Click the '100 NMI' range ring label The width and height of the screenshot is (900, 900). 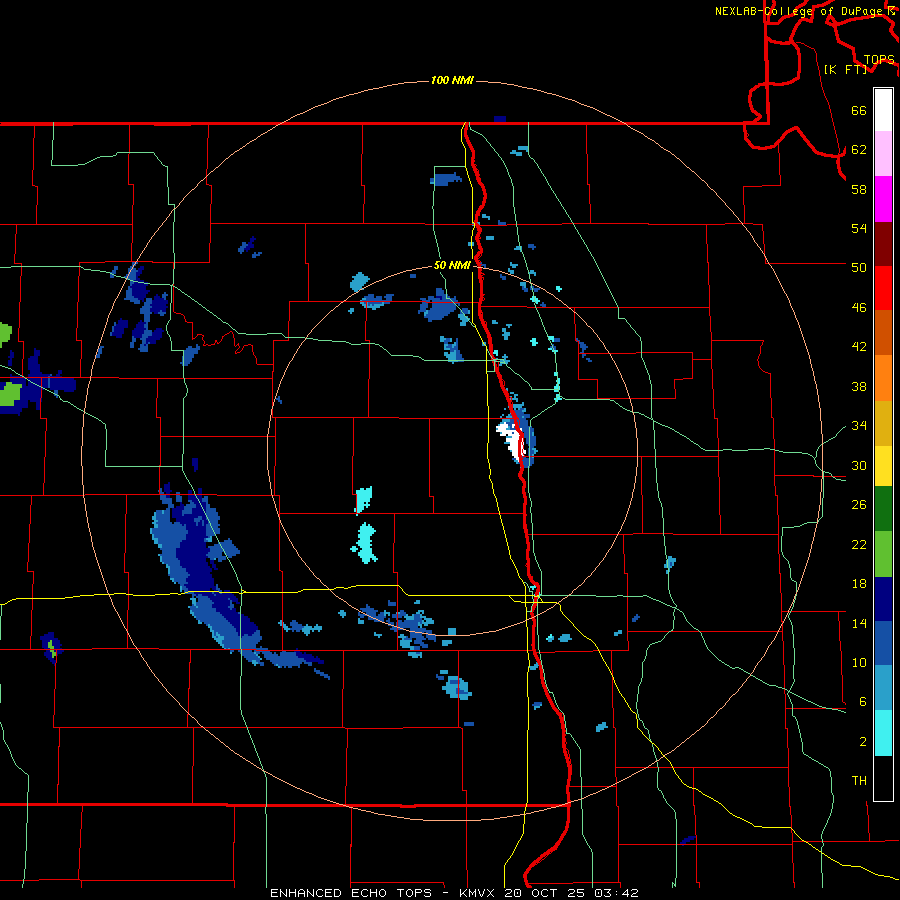point(452,80)
